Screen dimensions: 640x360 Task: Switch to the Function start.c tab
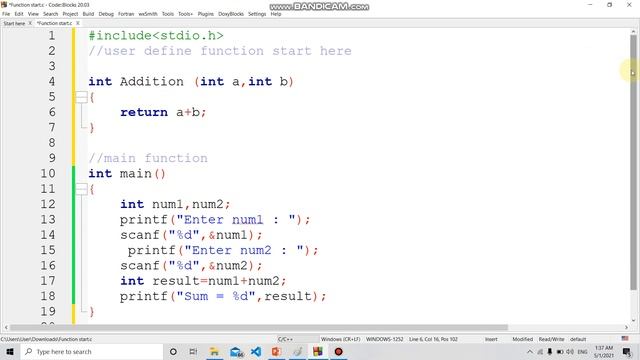point(54,23)
